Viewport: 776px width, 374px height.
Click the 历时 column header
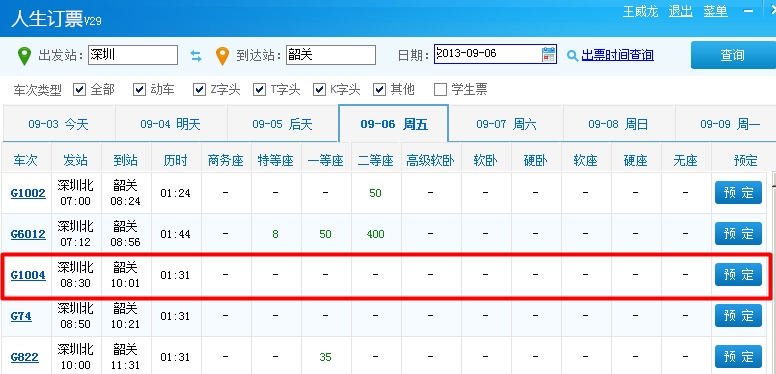(176, 160)
